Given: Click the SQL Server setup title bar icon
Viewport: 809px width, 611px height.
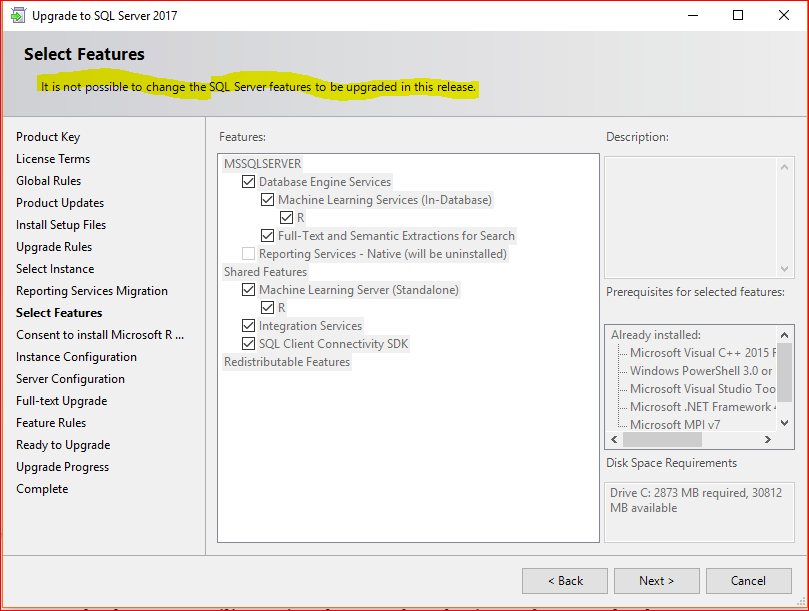Looking at the screenshot, I should pyautogui.click(x=18, y=15).
